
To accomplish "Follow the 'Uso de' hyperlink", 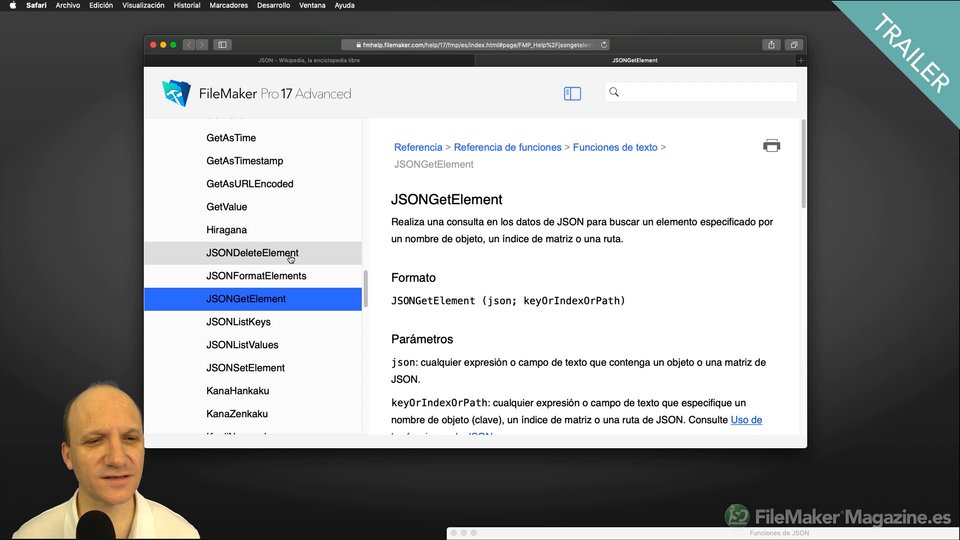I will [746, 420].
